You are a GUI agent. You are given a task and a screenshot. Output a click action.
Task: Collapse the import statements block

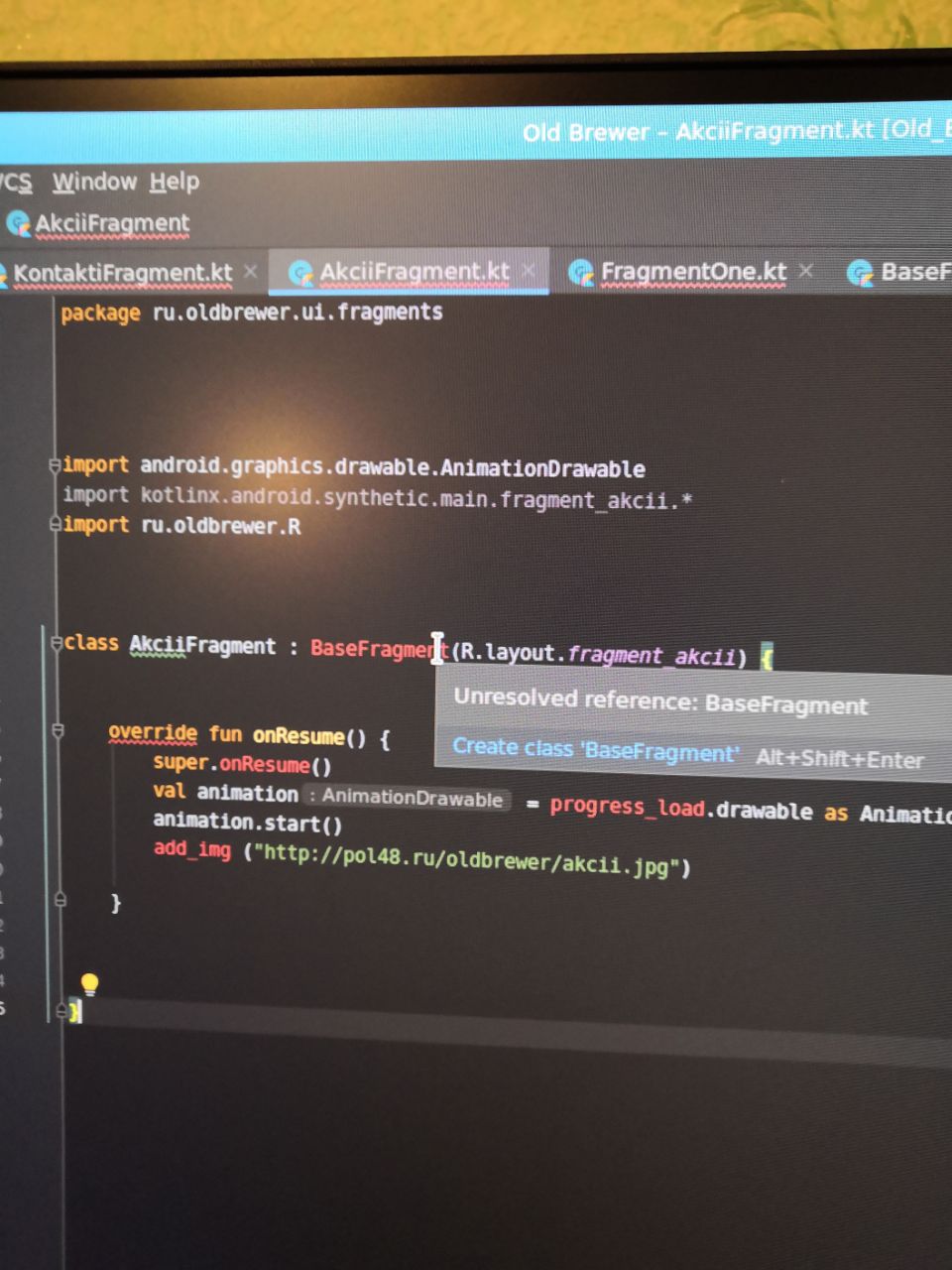[x=56, y=464]
